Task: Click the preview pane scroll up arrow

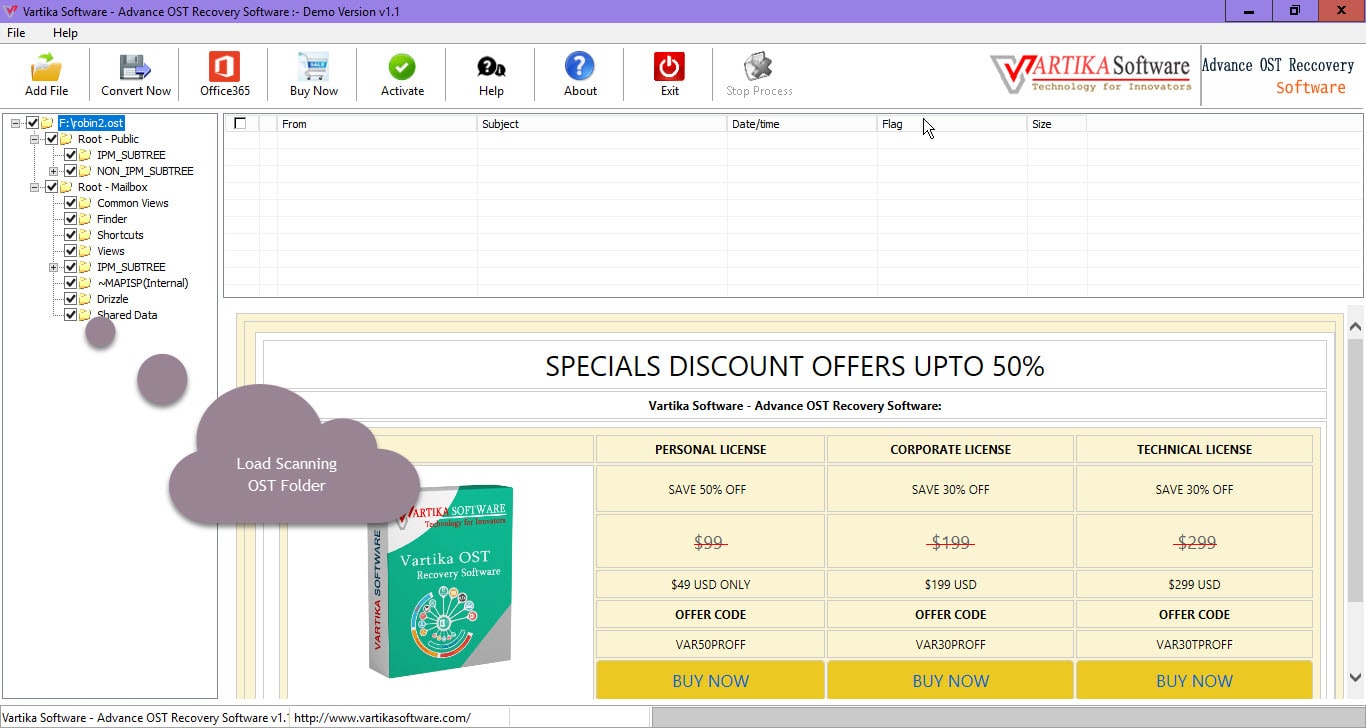Action: 1356,326
